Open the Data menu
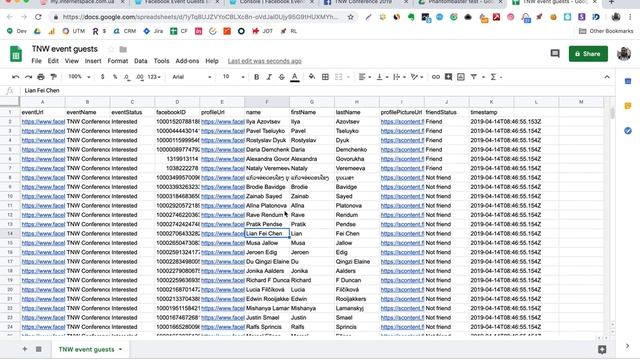 click(140, 61)
